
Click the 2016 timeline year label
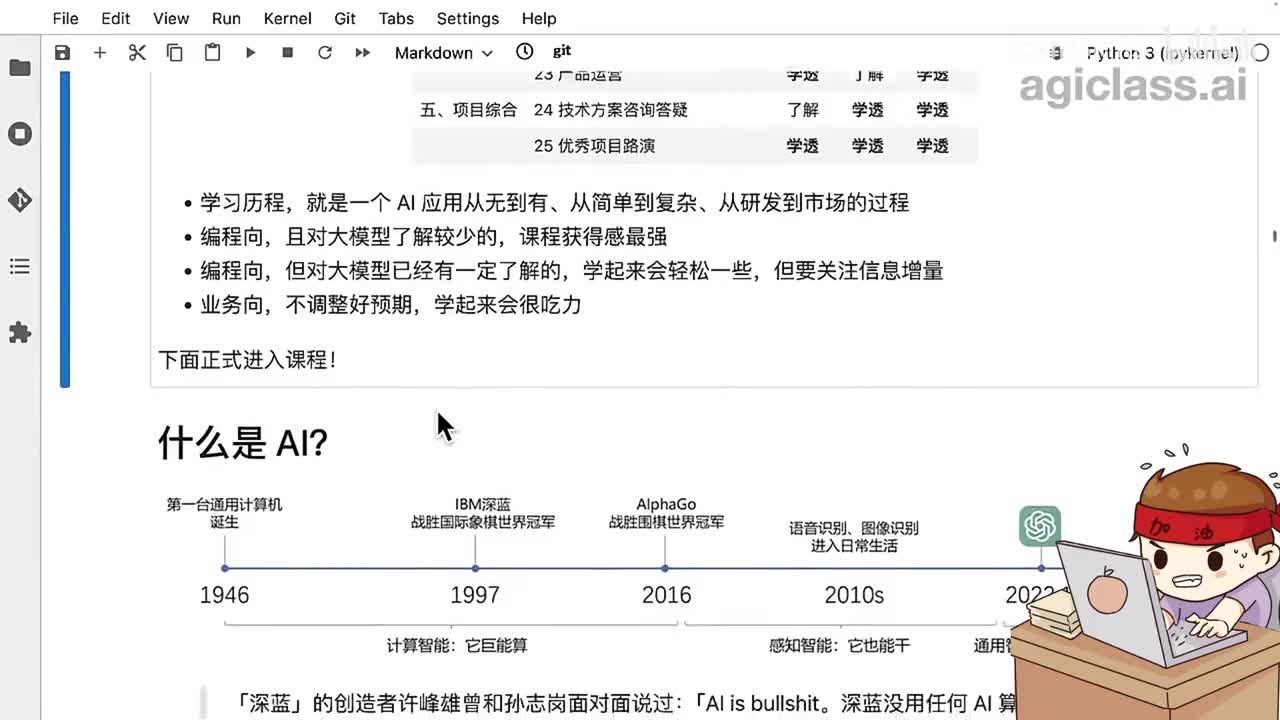coord(666,595)
